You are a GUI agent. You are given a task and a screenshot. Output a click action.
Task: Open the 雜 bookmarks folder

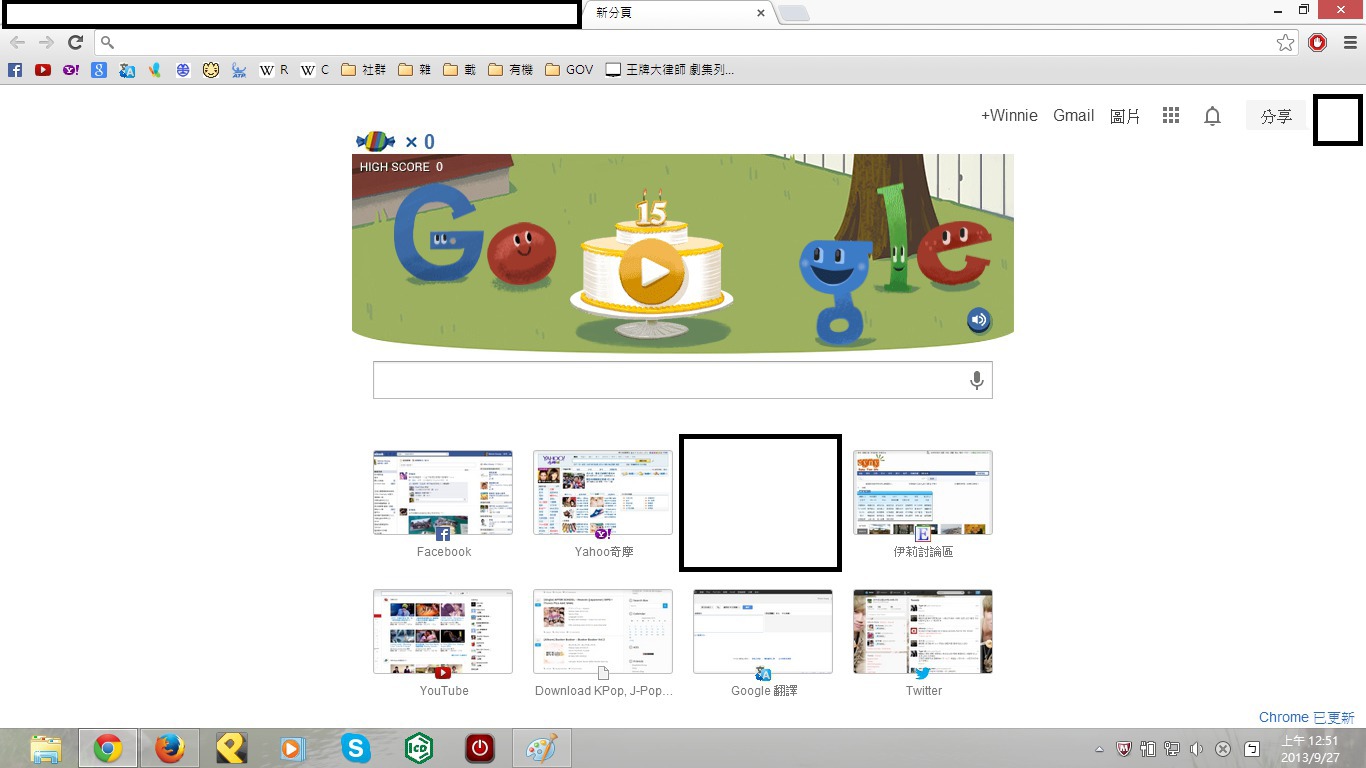(x=415, y=70)
